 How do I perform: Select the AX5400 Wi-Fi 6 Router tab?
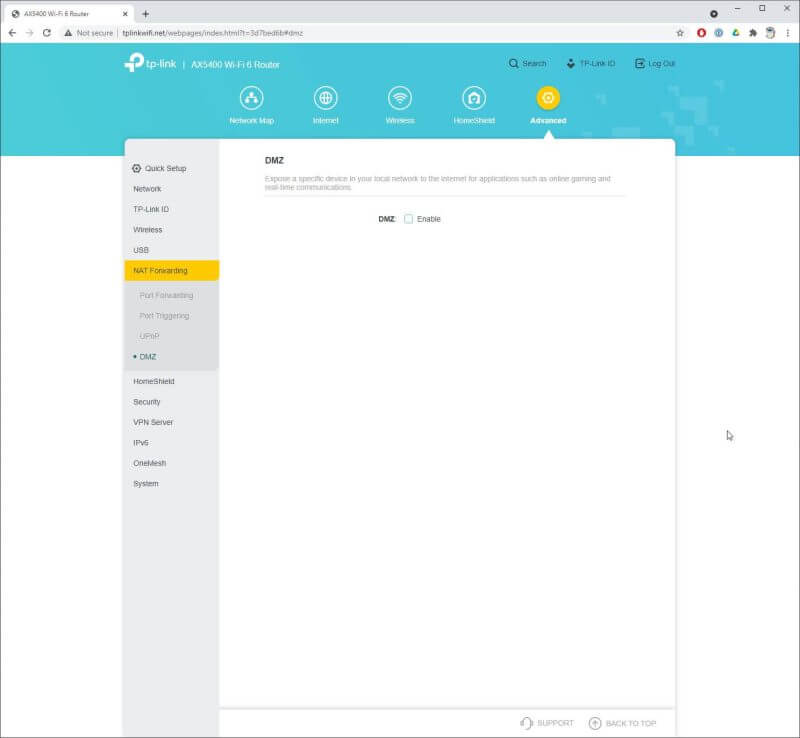[x=69, y=14]
